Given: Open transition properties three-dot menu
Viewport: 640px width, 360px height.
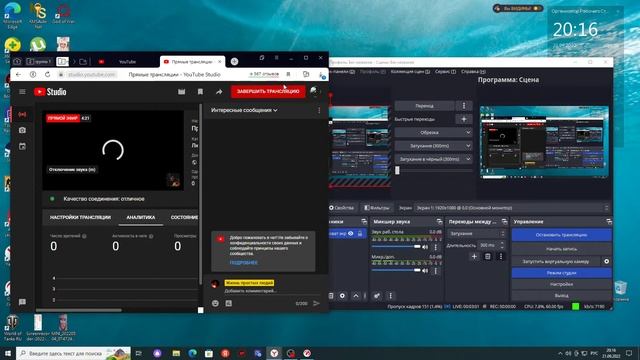Looking at the screenshot, I should click(501, 256).
